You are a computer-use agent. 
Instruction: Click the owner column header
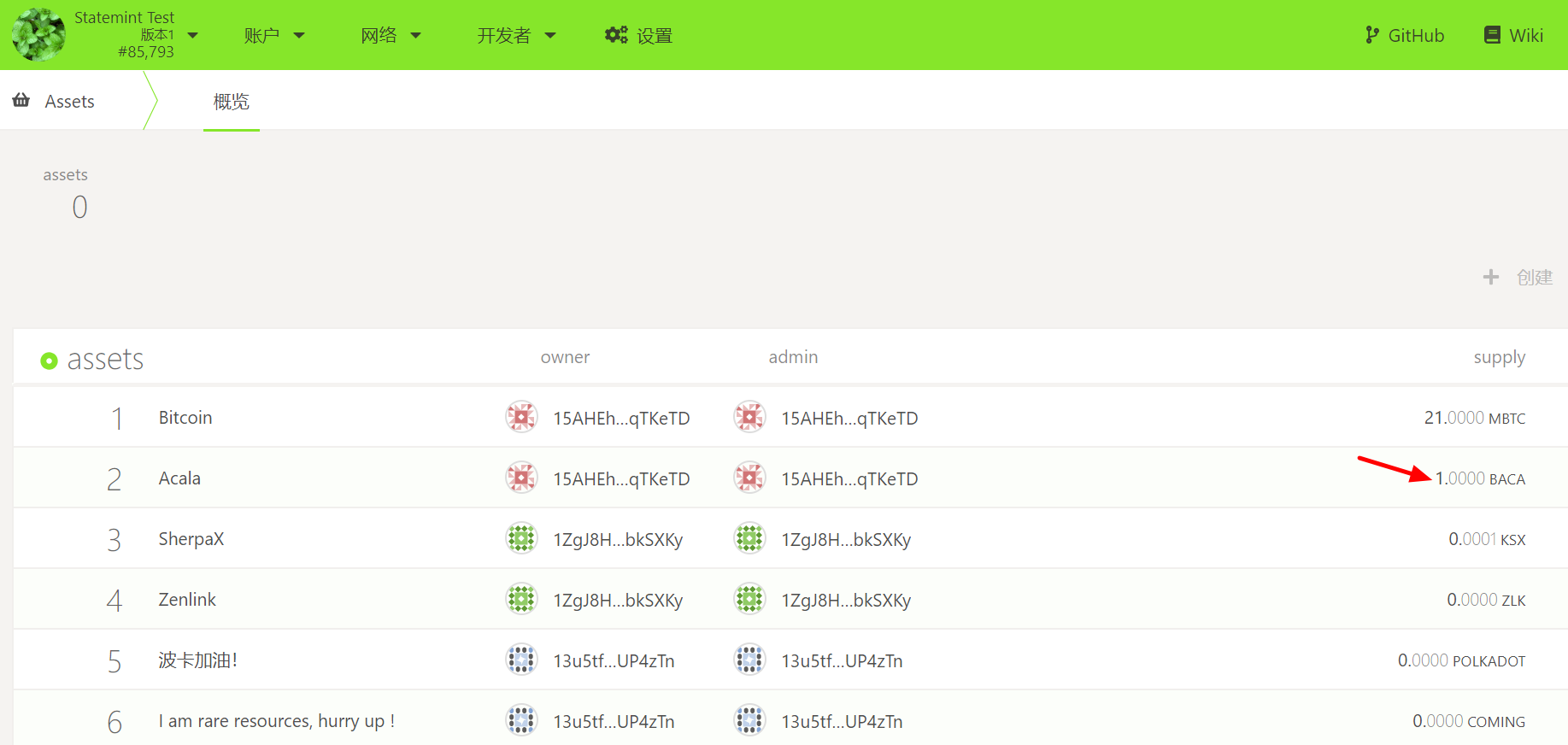(565, 357)
